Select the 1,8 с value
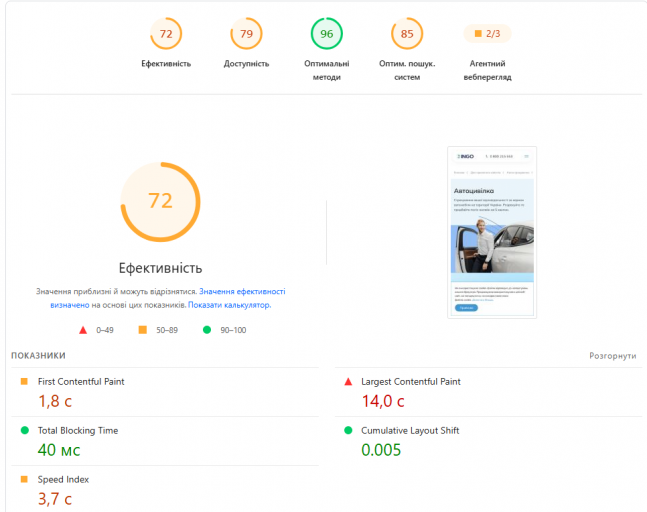This screenshot has width=647, height=512. coord(55,401)
